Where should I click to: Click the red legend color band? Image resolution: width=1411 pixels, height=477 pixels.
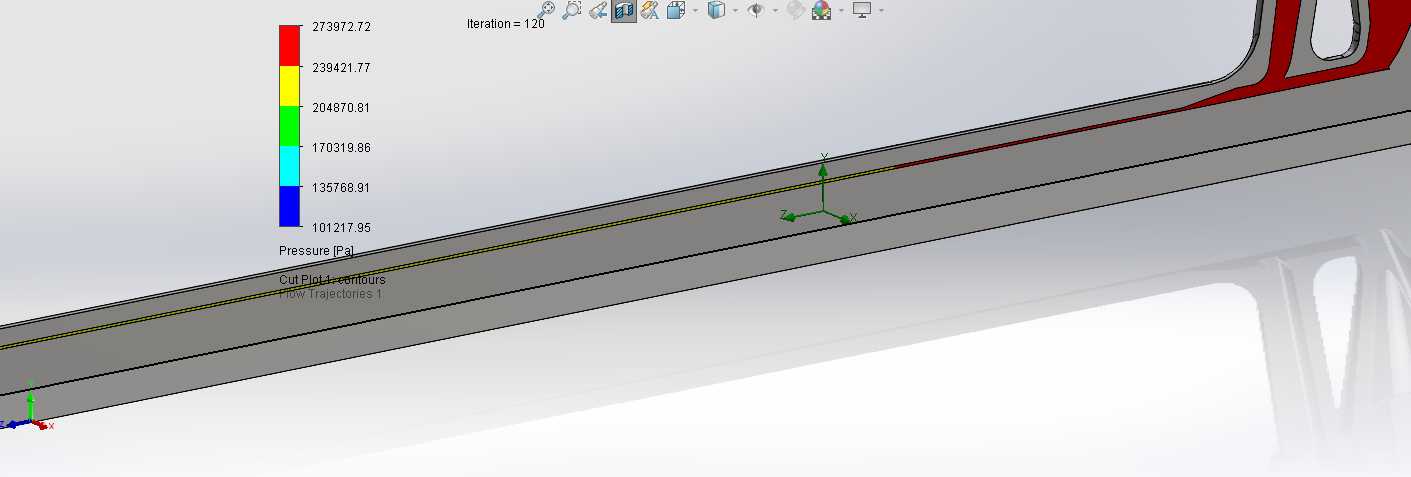(x=289, y=46)
